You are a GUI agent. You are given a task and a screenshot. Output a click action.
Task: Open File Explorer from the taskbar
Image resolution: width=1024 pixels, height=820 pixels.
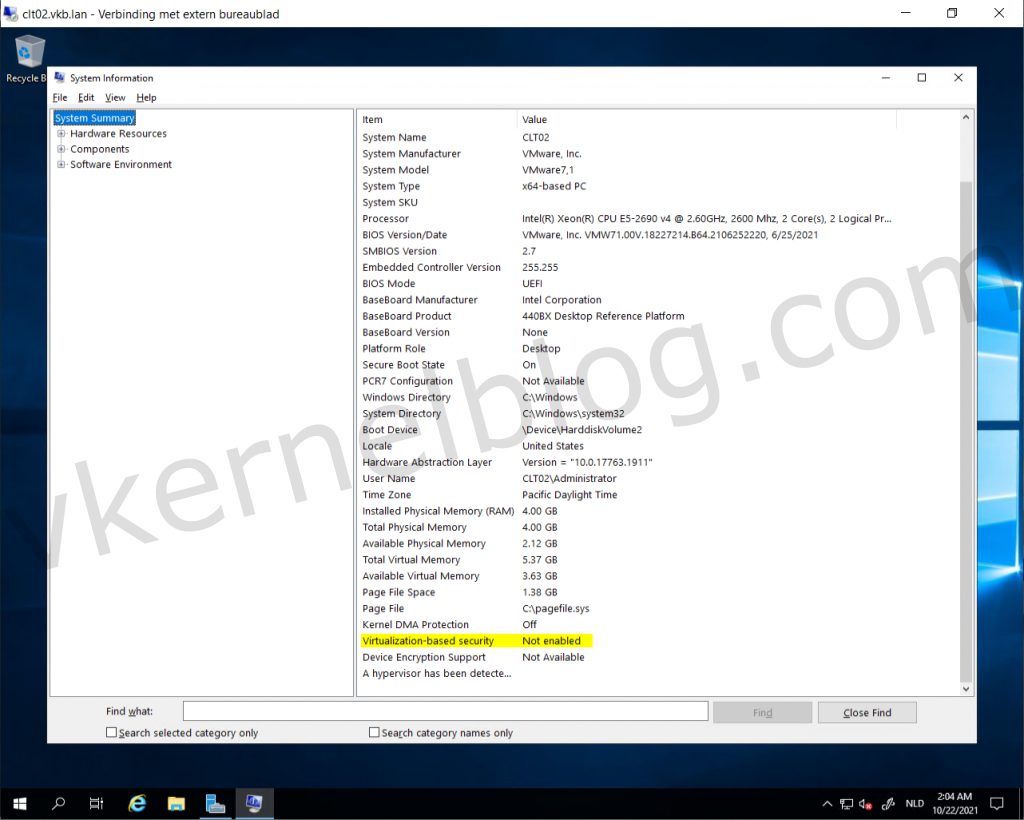click(x=176, y=803)
